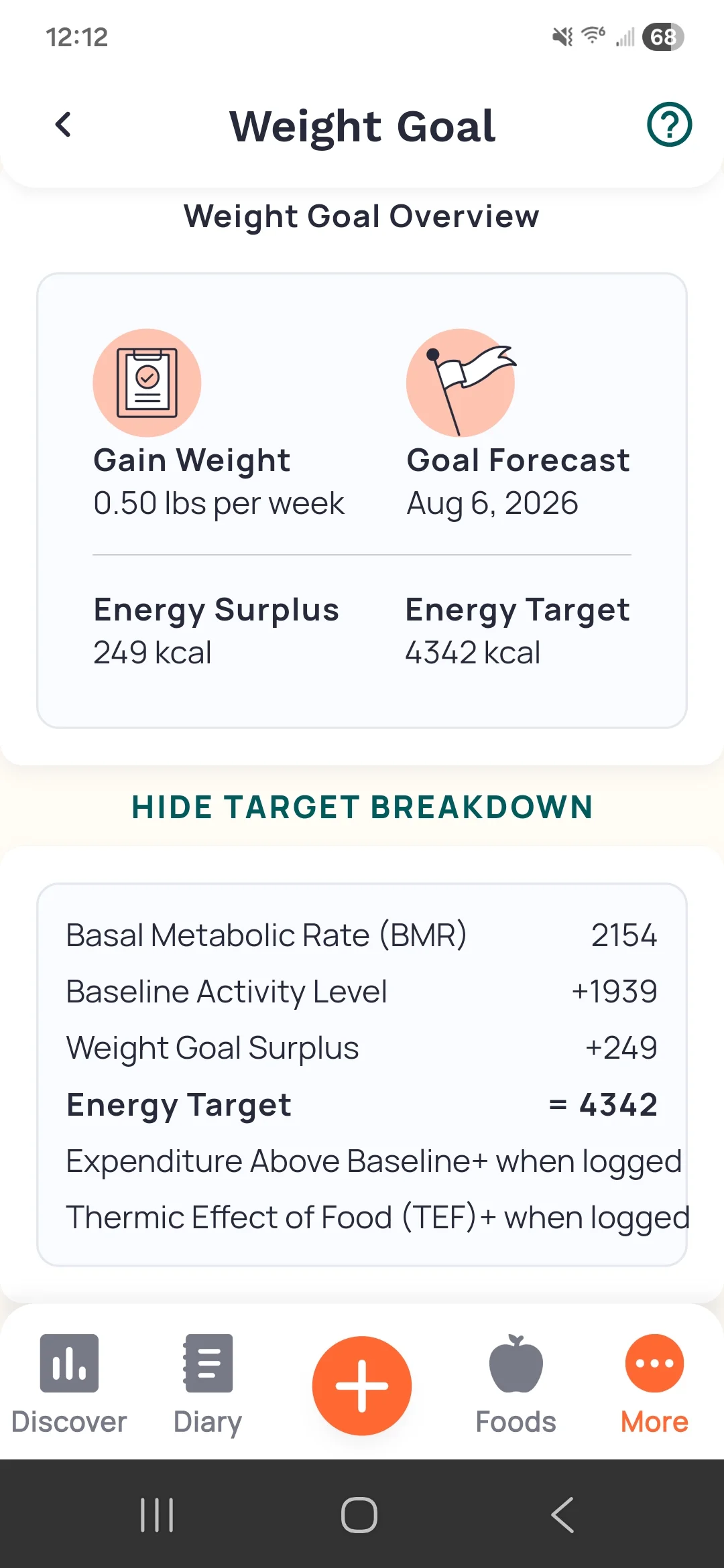
Task: Tap the Goal Forecast date Aug 6, 2026
Action: [492, 503]
